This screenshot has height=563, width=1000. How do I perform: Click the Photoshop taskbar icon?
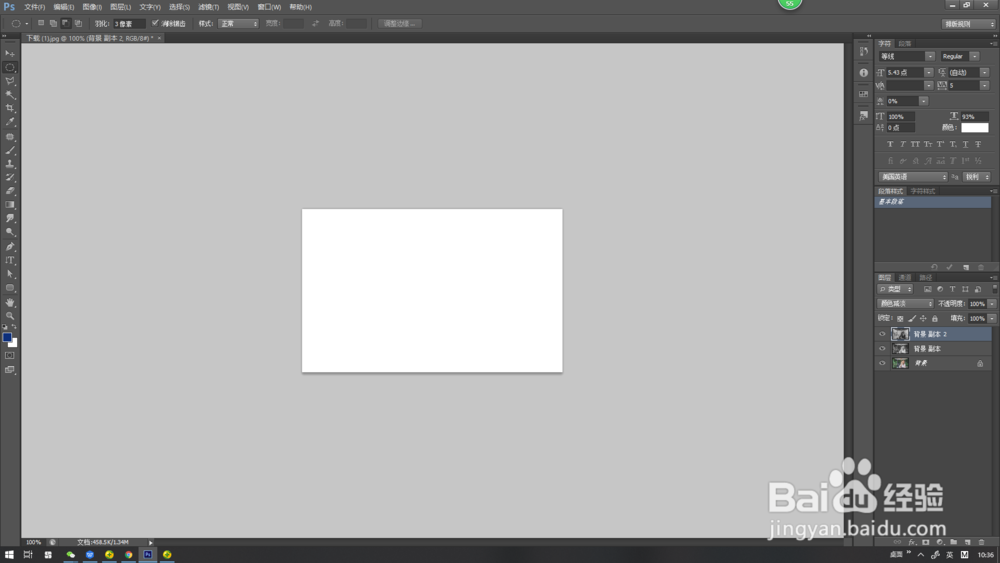(x=148, y=555)
